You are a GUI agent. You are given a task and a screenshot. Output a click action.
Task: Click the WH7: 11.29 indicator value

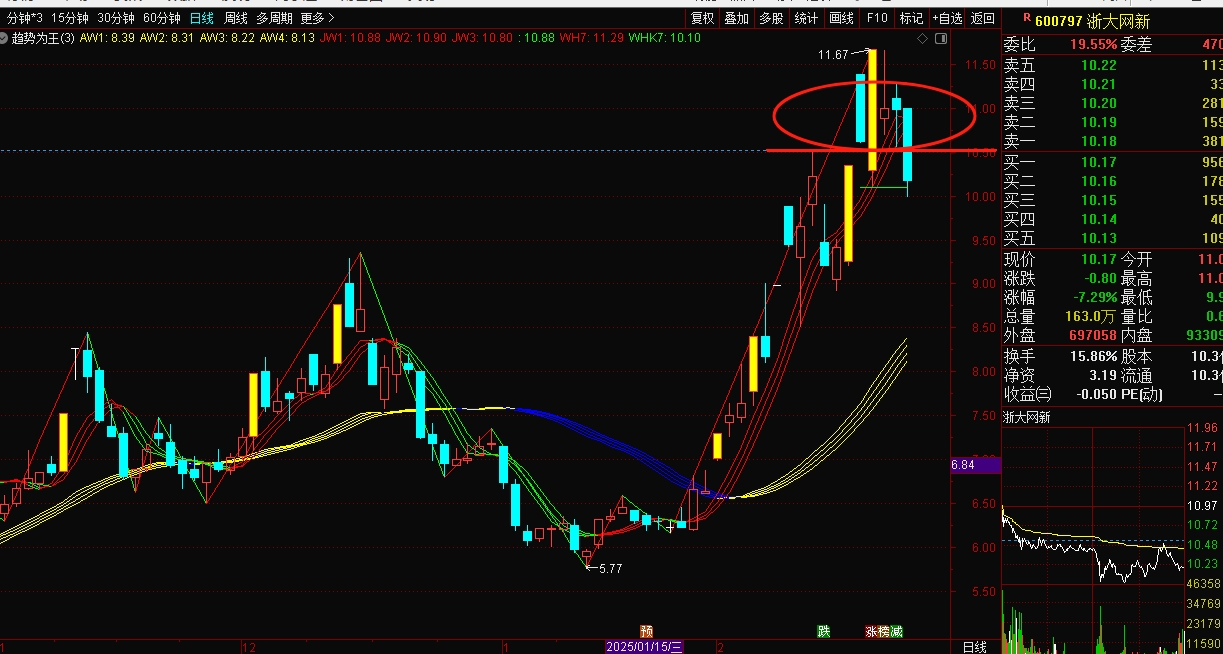pos(591,38)
